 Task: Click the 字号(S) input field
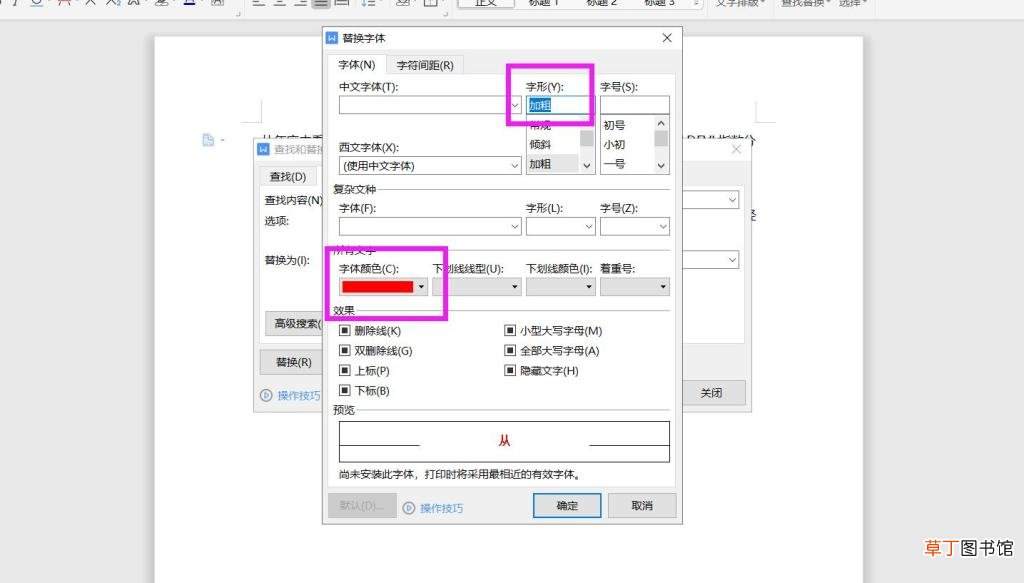[634, 104]
